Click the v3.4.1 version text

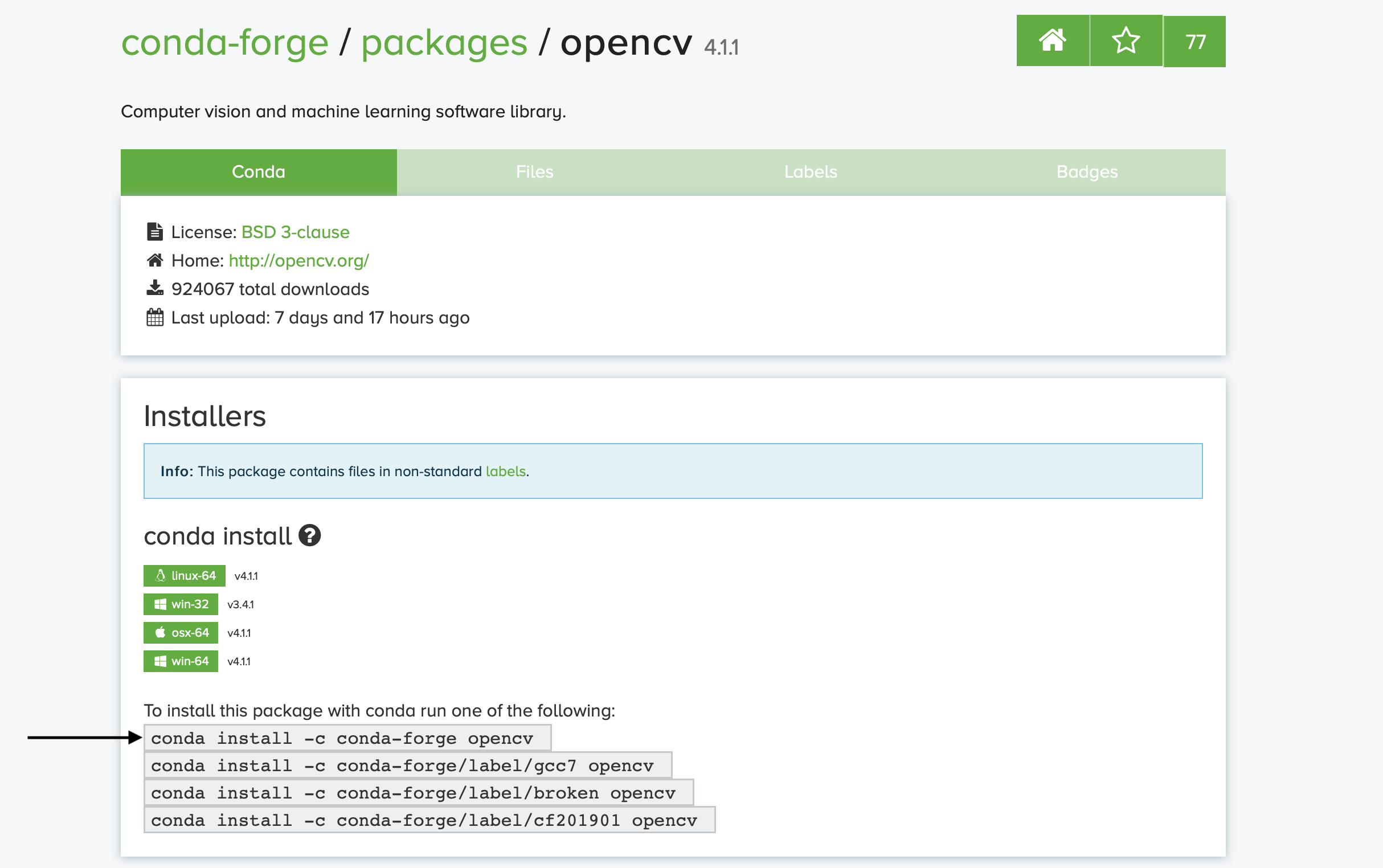[240, 604]
